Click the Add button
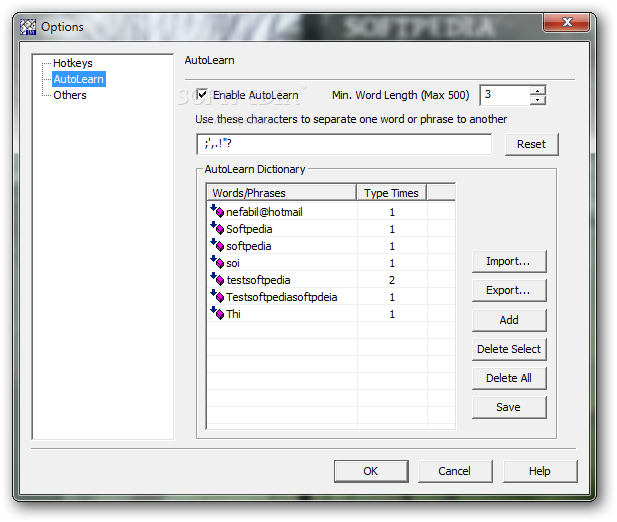617x522 pixels. tap(509, 320)
